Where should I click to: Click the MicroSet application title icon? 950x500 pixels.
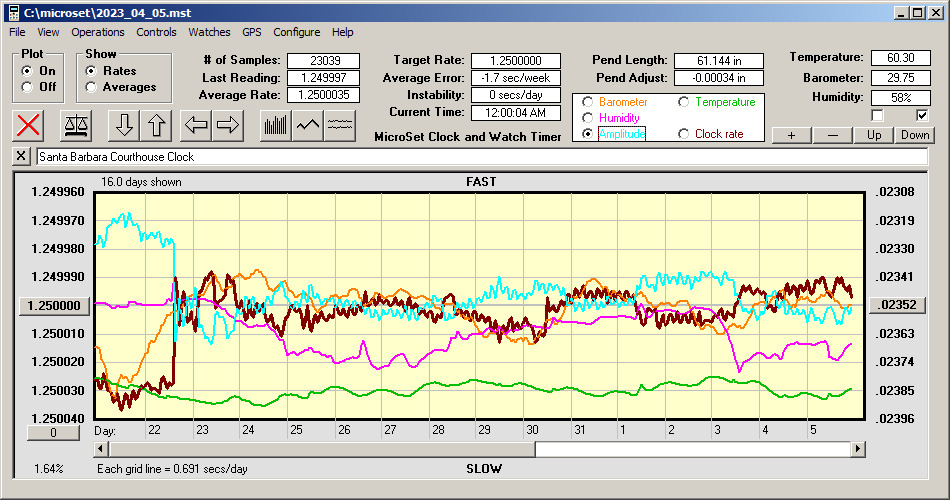pyautogui.click(x=13, y=13)
